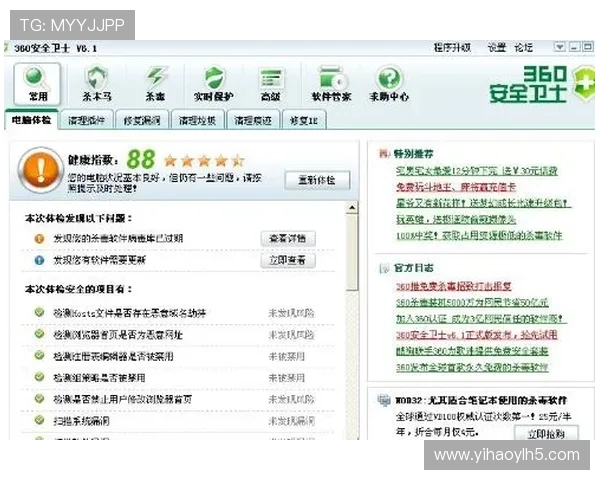Select the row 检测注册表编辑器是否被禁用

point(178,356)
